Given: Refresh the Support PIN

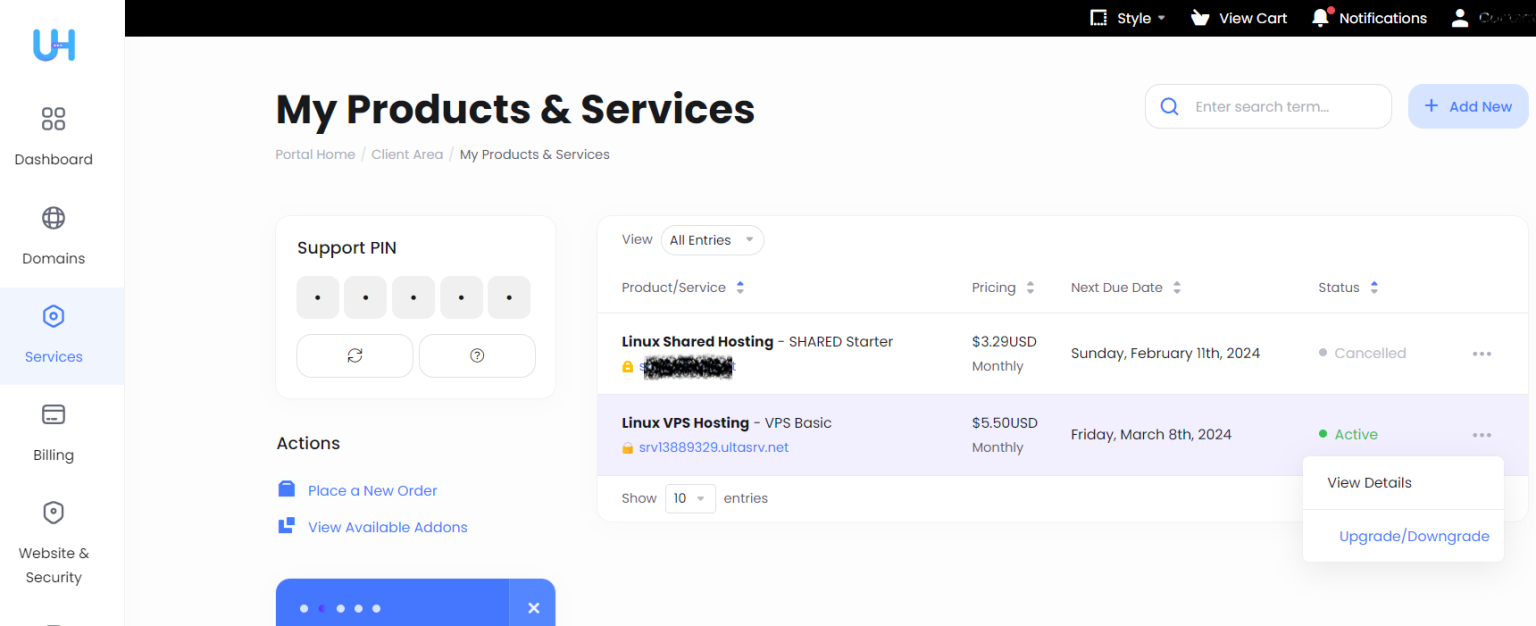Looking at the screenshot, I should (354, 355).
